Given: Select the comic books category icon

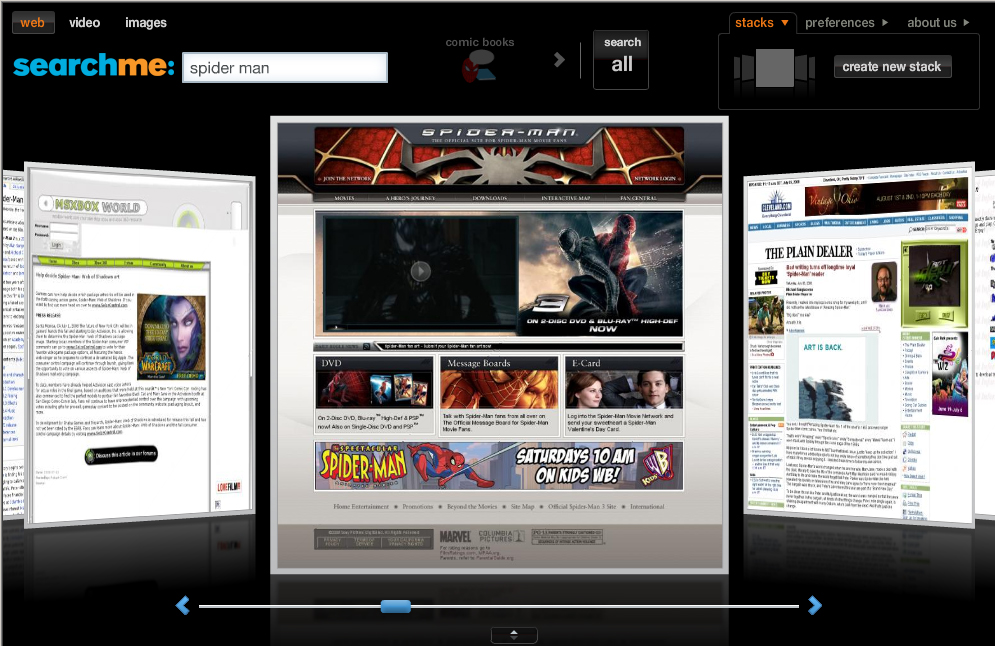Looking at the screenshot, I should pyautogui.click(x=479, y=65).
